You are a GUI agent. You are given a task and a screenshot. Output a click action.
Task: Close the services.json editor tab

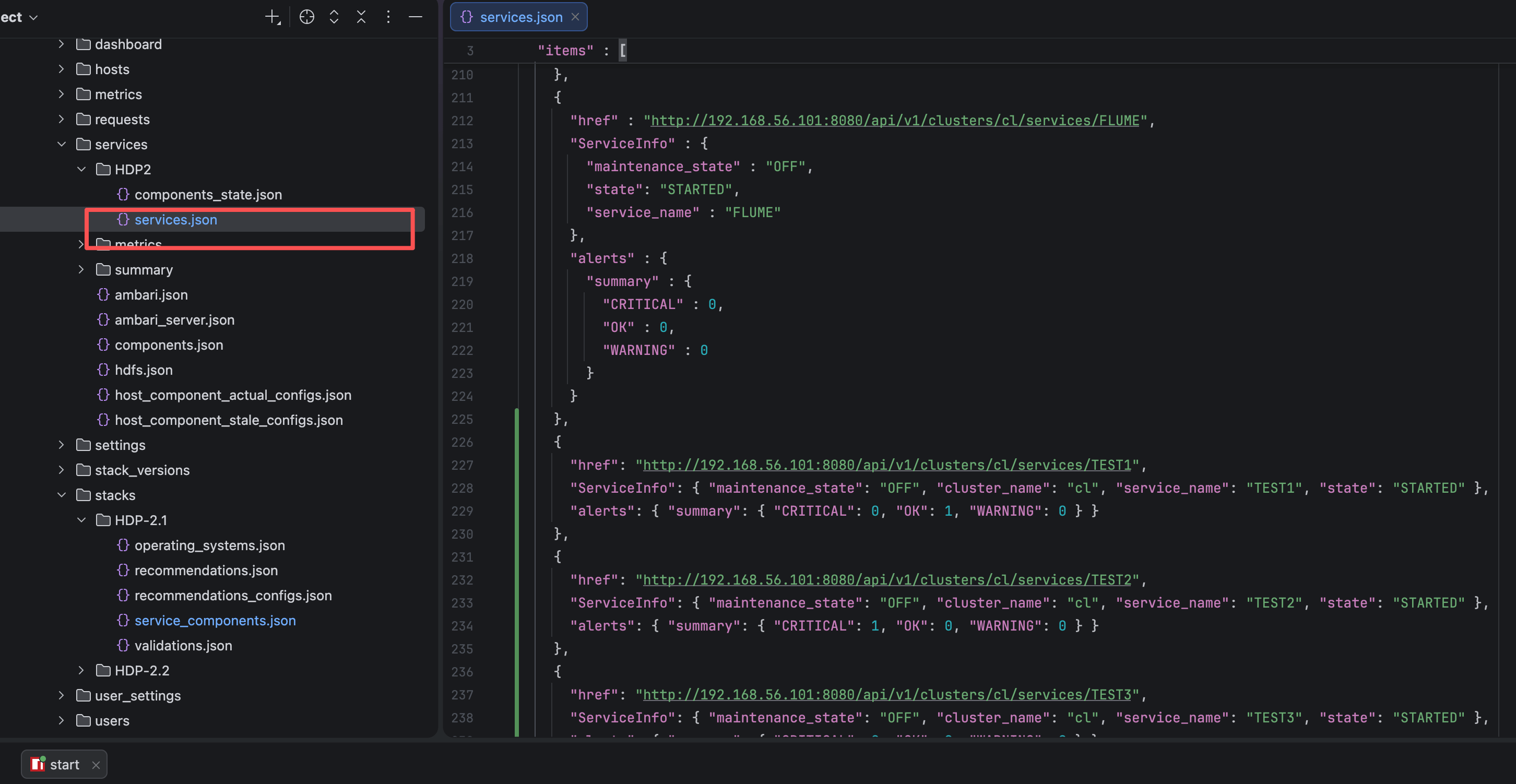pyautogui.click(x=575, y=17)
